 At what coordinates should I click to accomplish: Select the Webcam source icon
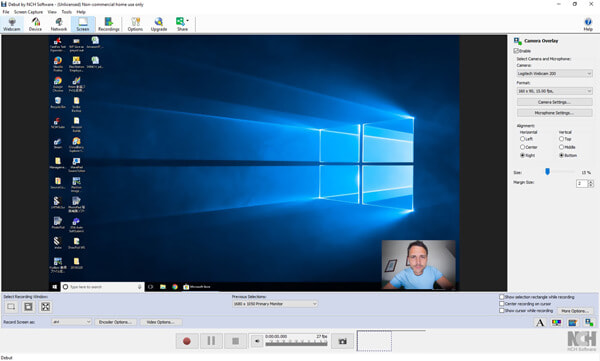pos(12,24)
